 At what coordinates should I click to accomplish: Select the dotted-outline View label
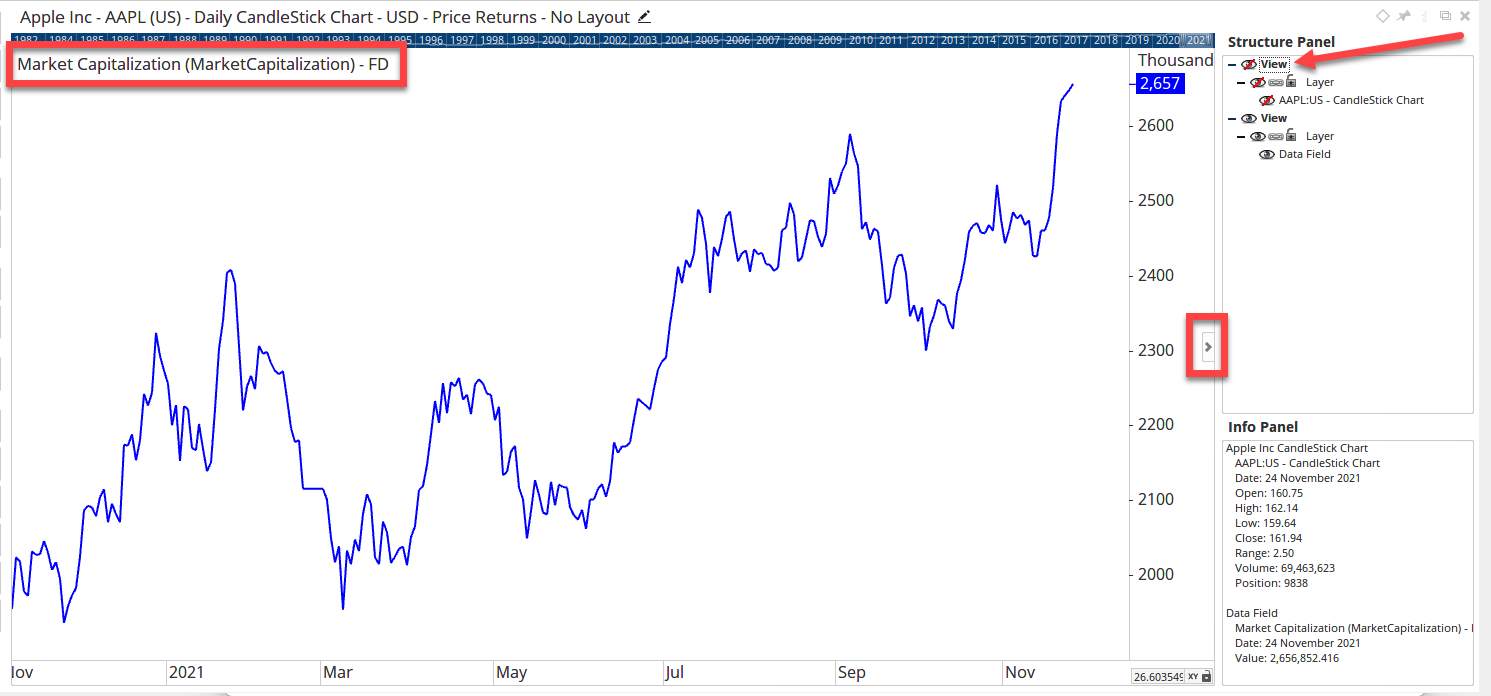(x=1274, y=64)
